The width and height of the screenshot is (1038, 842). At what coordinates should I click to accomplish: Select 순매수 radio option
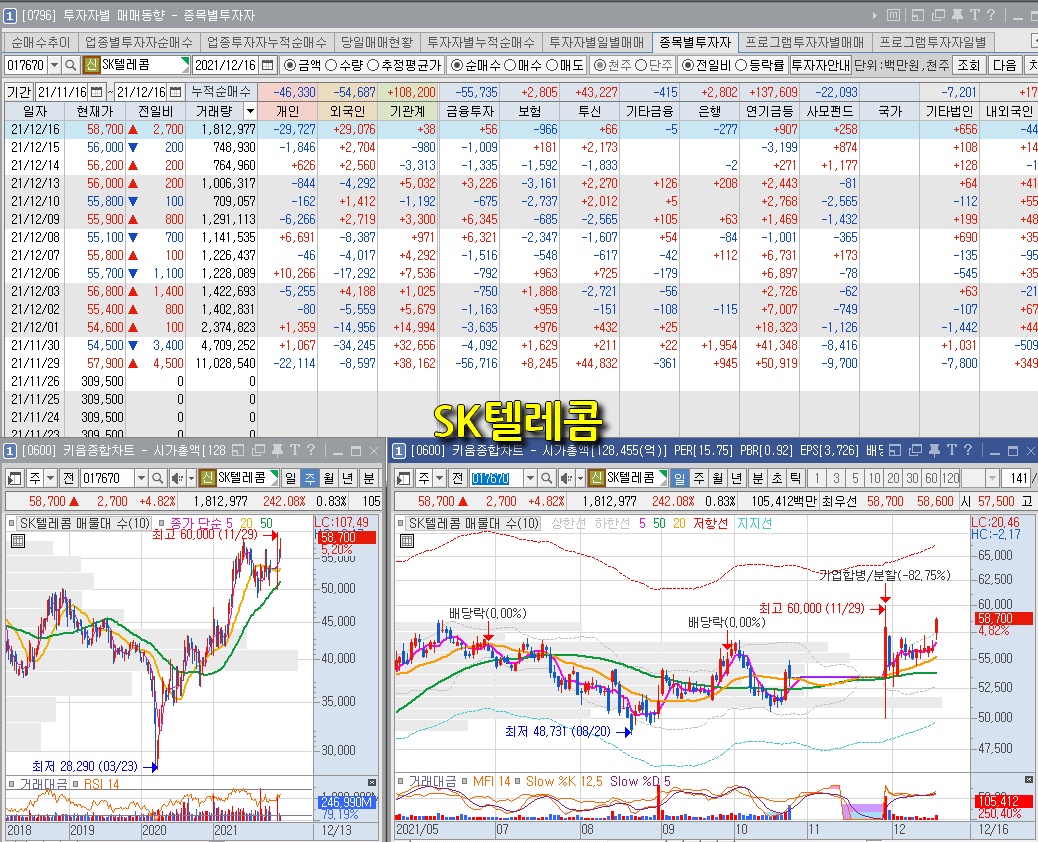pos(457,66)
